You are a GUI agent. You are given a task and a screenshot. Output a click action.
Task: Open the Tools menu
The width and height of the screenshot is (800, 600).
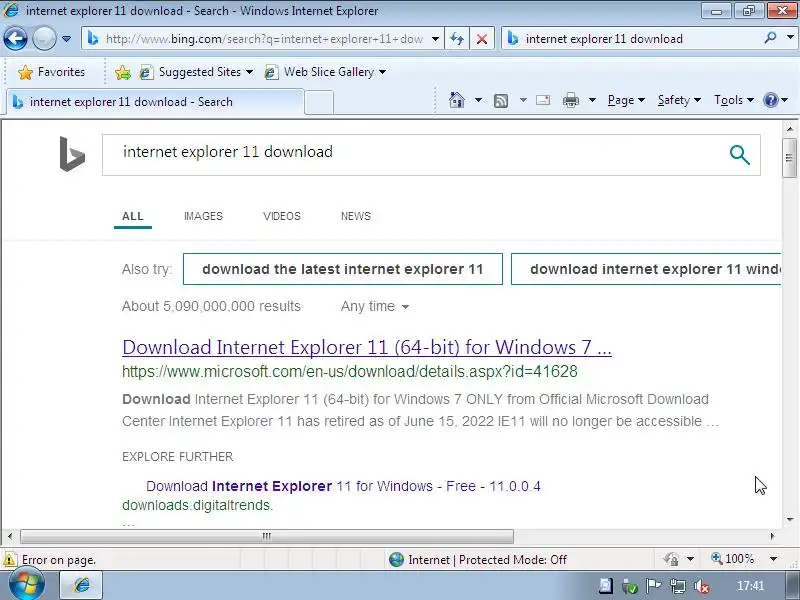pos(734,100)
